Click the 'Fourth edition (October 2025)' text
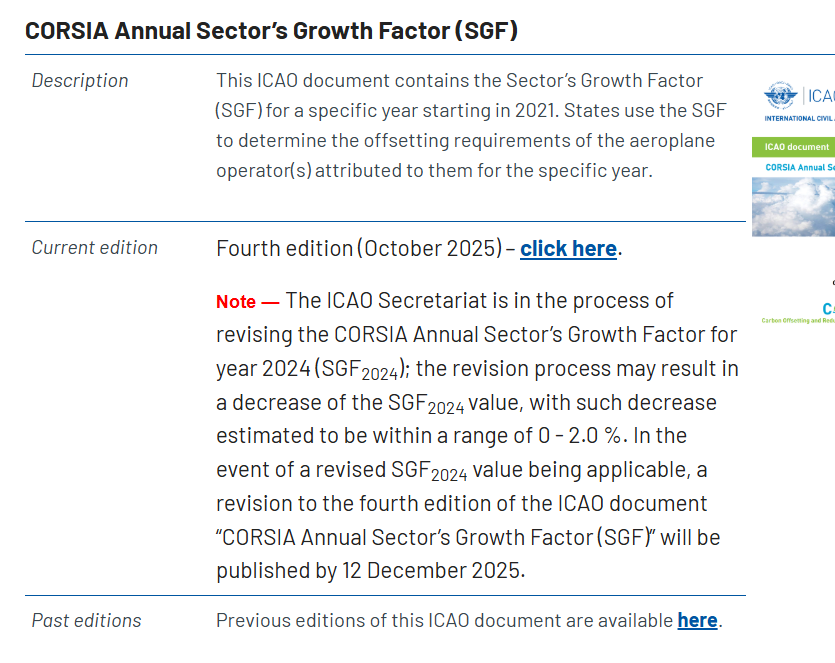Viewport: 835px width, 663px height. point(359,249)
